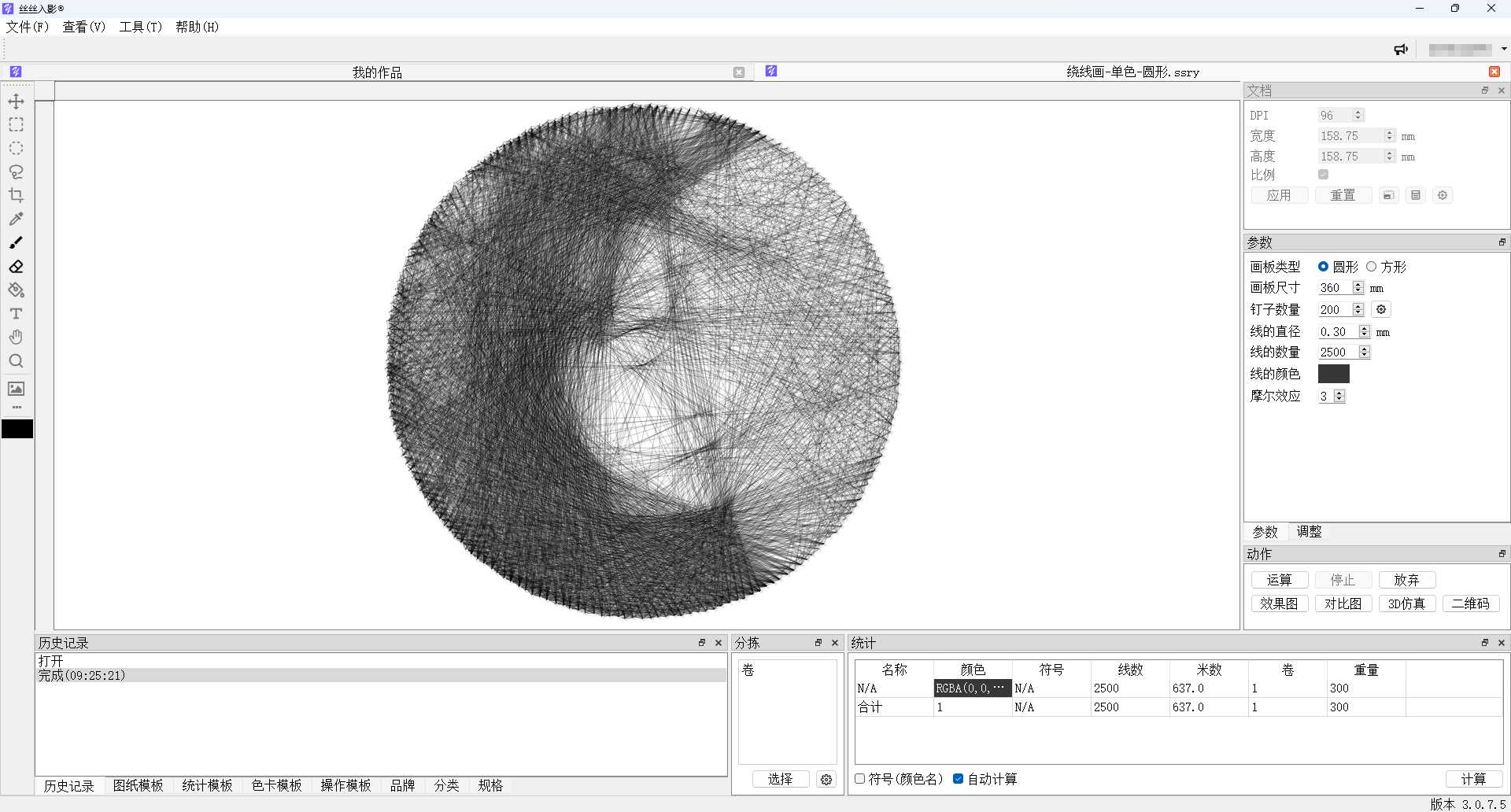Activate the Text tool
The width and height of the screenshot is (1511, 812).
tap(16, 314)
